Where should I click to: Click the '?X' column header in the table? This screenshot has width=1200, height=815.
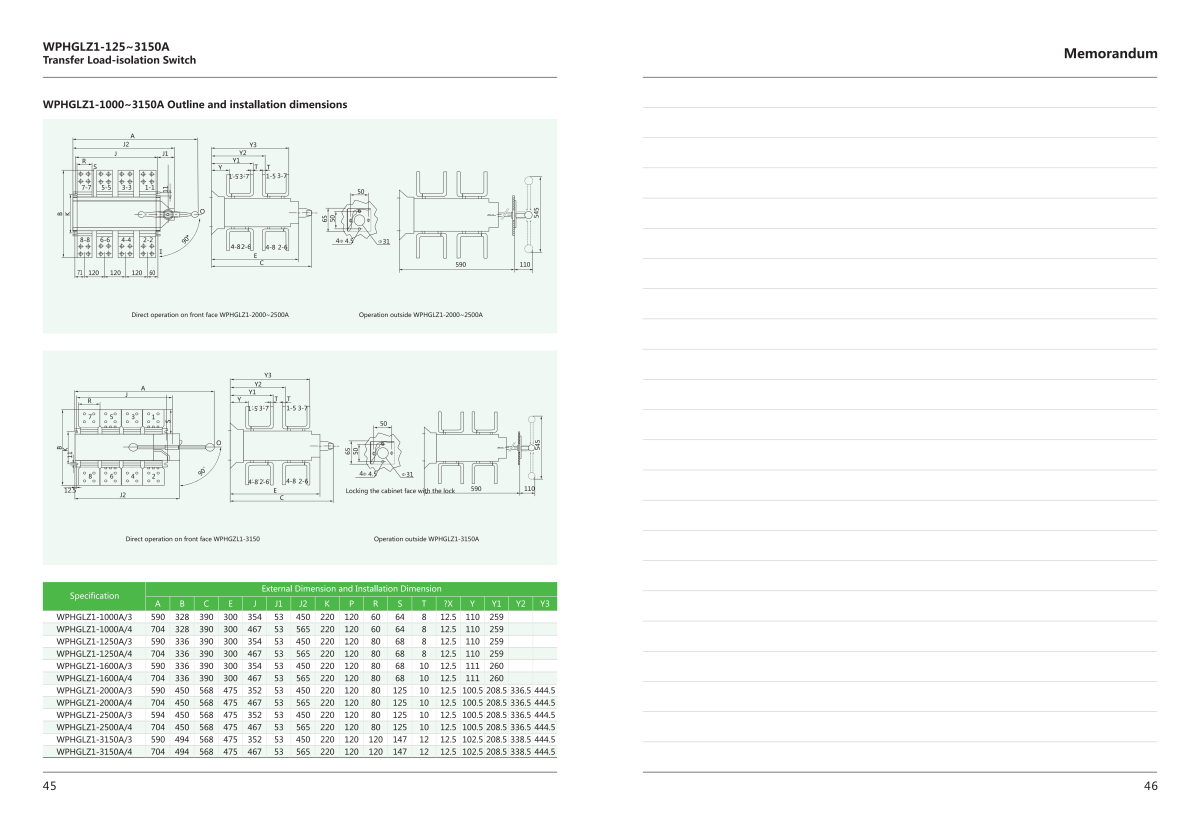(x=448, y=603)
